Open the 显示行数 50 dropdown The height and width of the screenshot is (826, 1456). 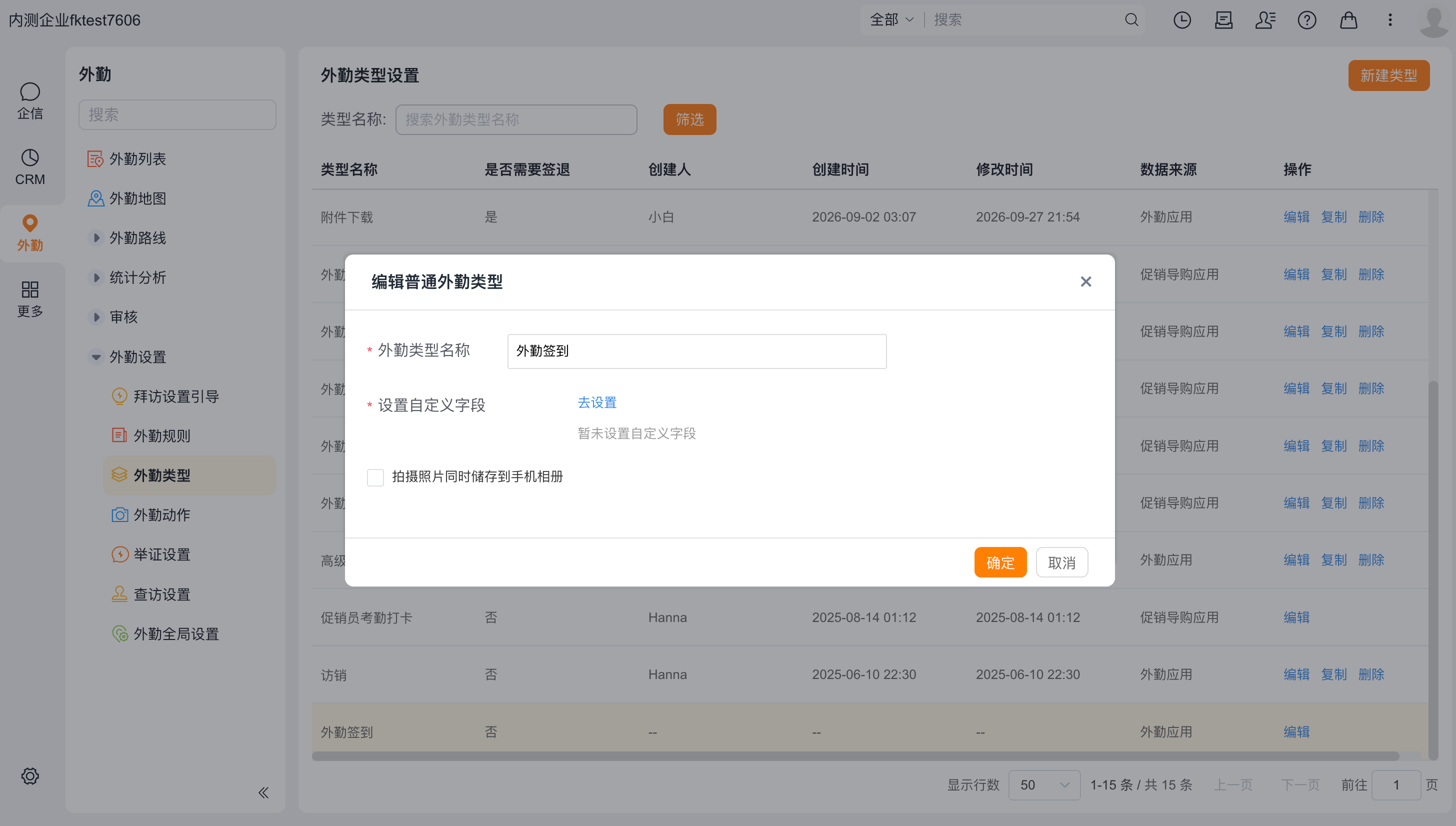point(1044,784)
